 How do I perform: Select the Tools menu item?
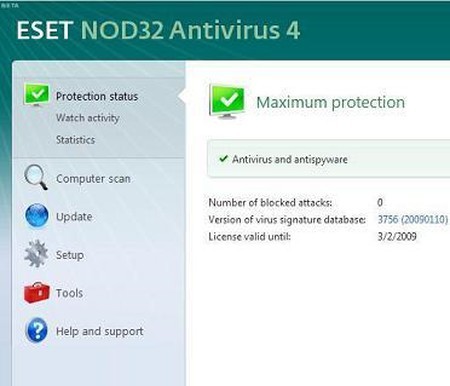pyautogui.click(x=69, y=293)
